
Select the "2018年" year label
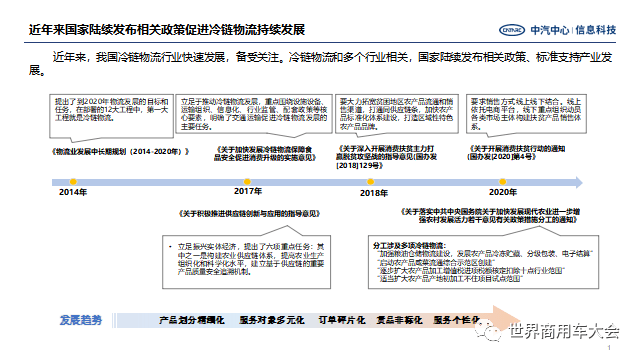pos(373,193)
